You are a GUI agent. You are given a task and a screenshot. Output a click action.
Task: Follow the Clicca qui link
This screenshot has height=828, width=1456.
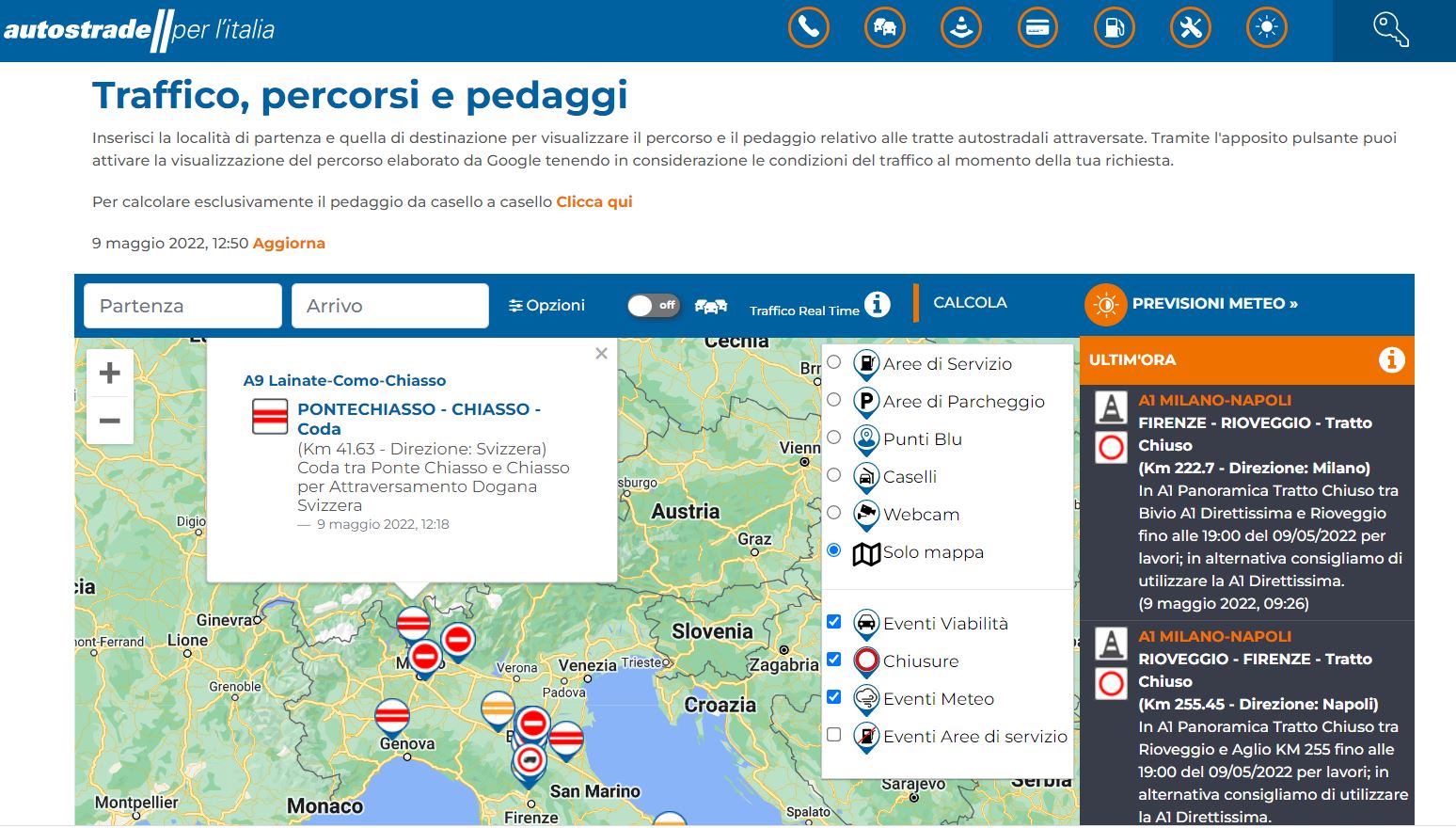click(x=593, y=201)
